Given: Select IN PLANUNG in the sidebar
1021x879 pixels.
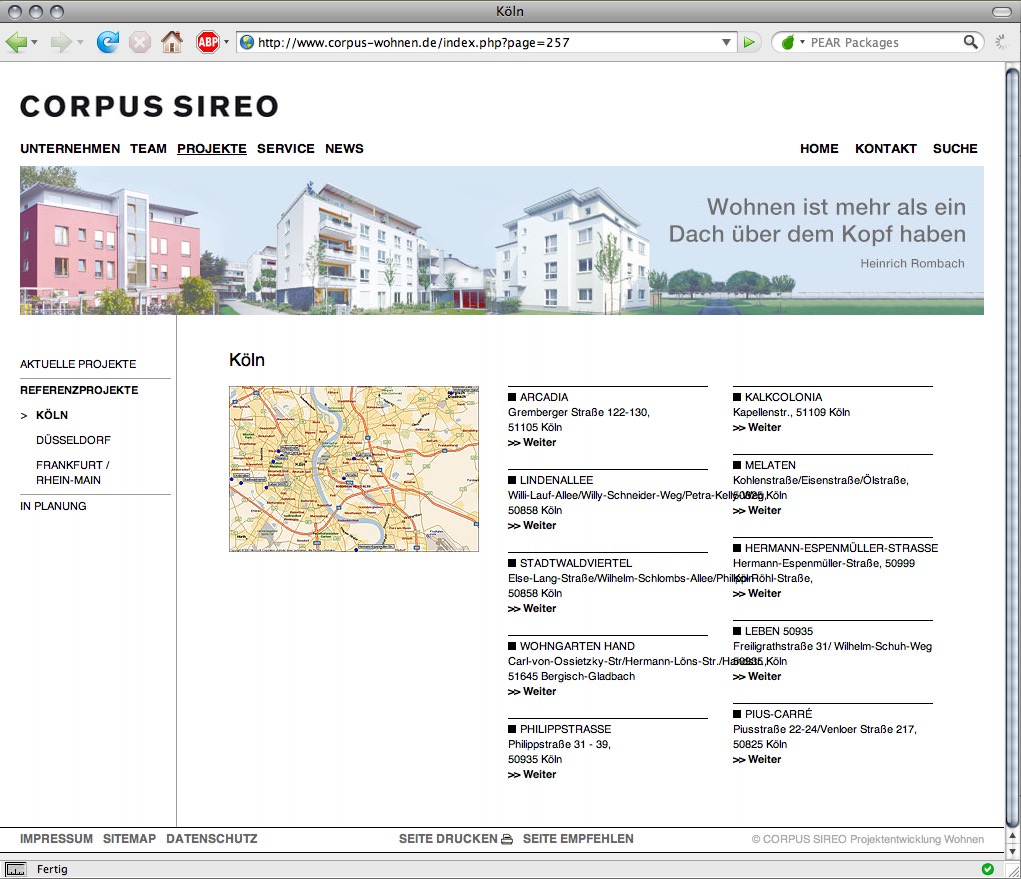Looking at the screenshot, I should click(x=53, y=506).
